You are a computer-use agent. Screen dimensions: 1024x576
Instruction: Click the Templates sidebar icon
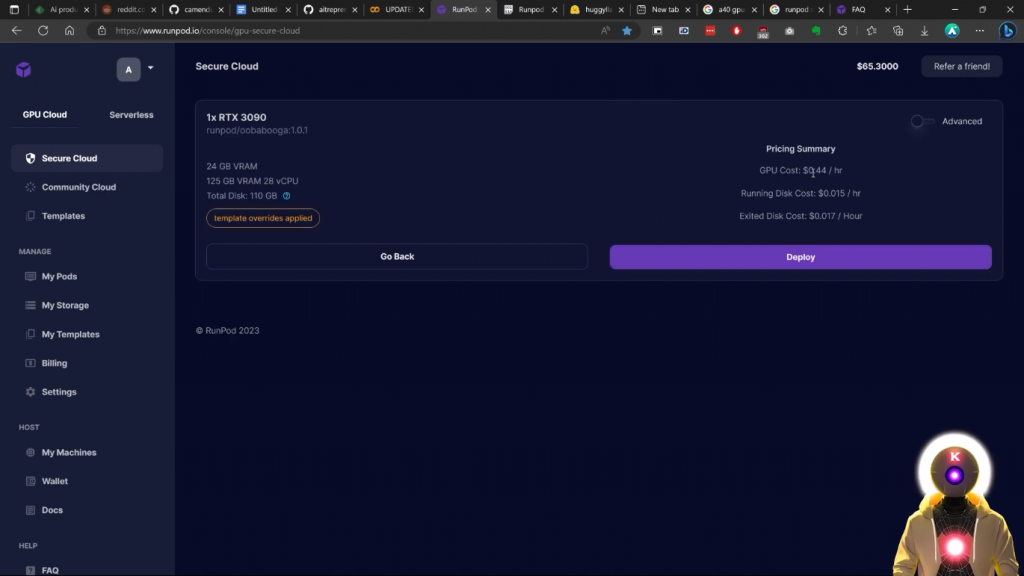tap(30, 216)
